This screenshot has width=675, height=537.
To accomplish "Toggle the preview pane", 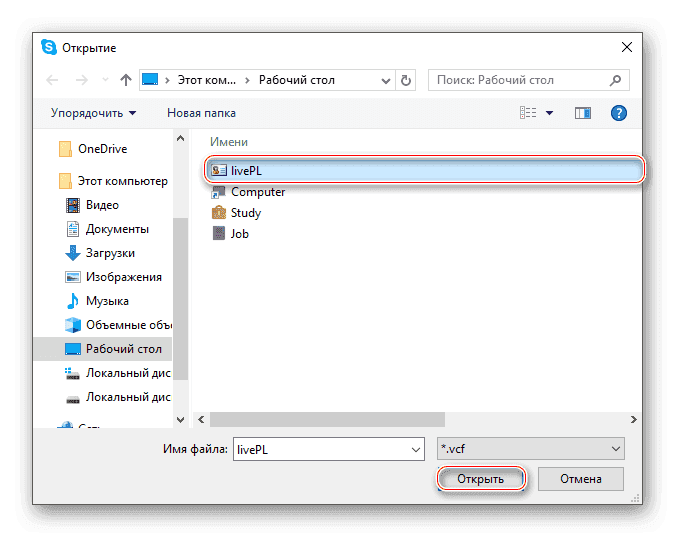I will (583, 113).
